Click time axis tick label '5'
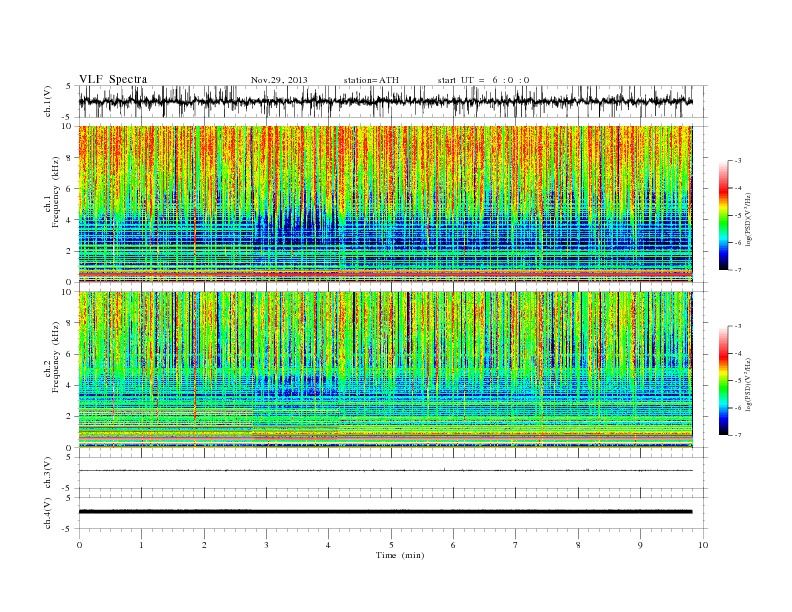The height and width of the screenshot is (612, 792). [x=391, y=545]
